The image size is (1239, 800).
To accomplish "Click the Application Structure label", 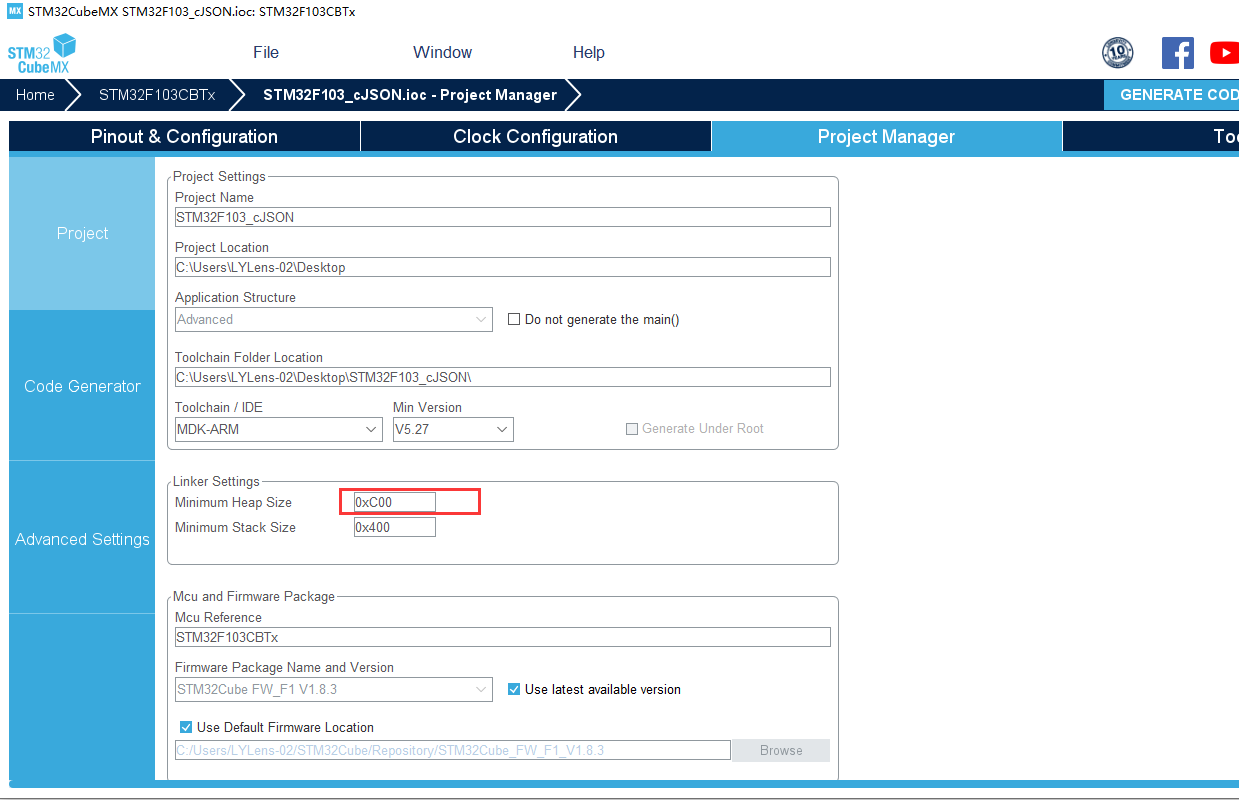I will [x=235, y=297].
